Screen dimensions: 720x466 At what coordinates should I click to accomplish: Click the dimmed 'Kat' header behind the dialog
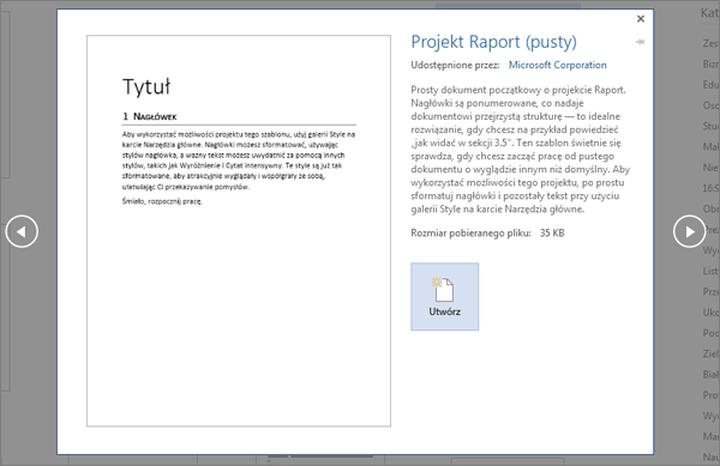[x=708, y=13]
